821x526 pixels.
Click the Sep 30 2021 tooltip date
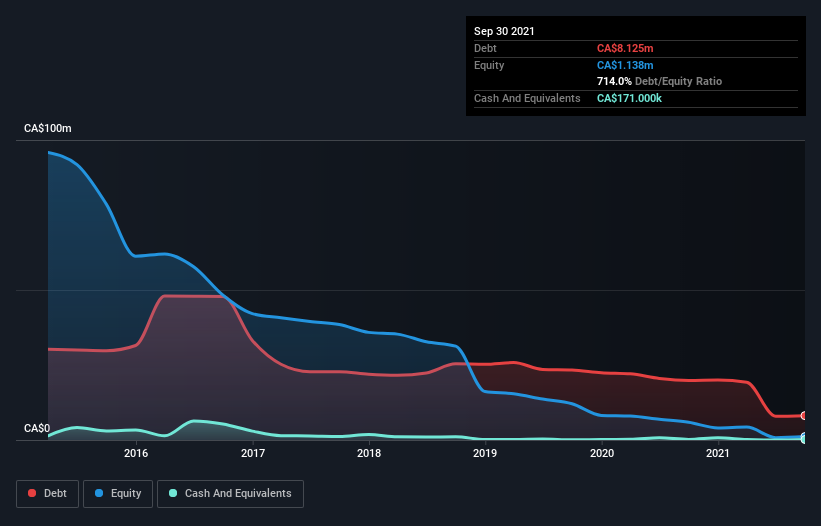coord(504,31)
